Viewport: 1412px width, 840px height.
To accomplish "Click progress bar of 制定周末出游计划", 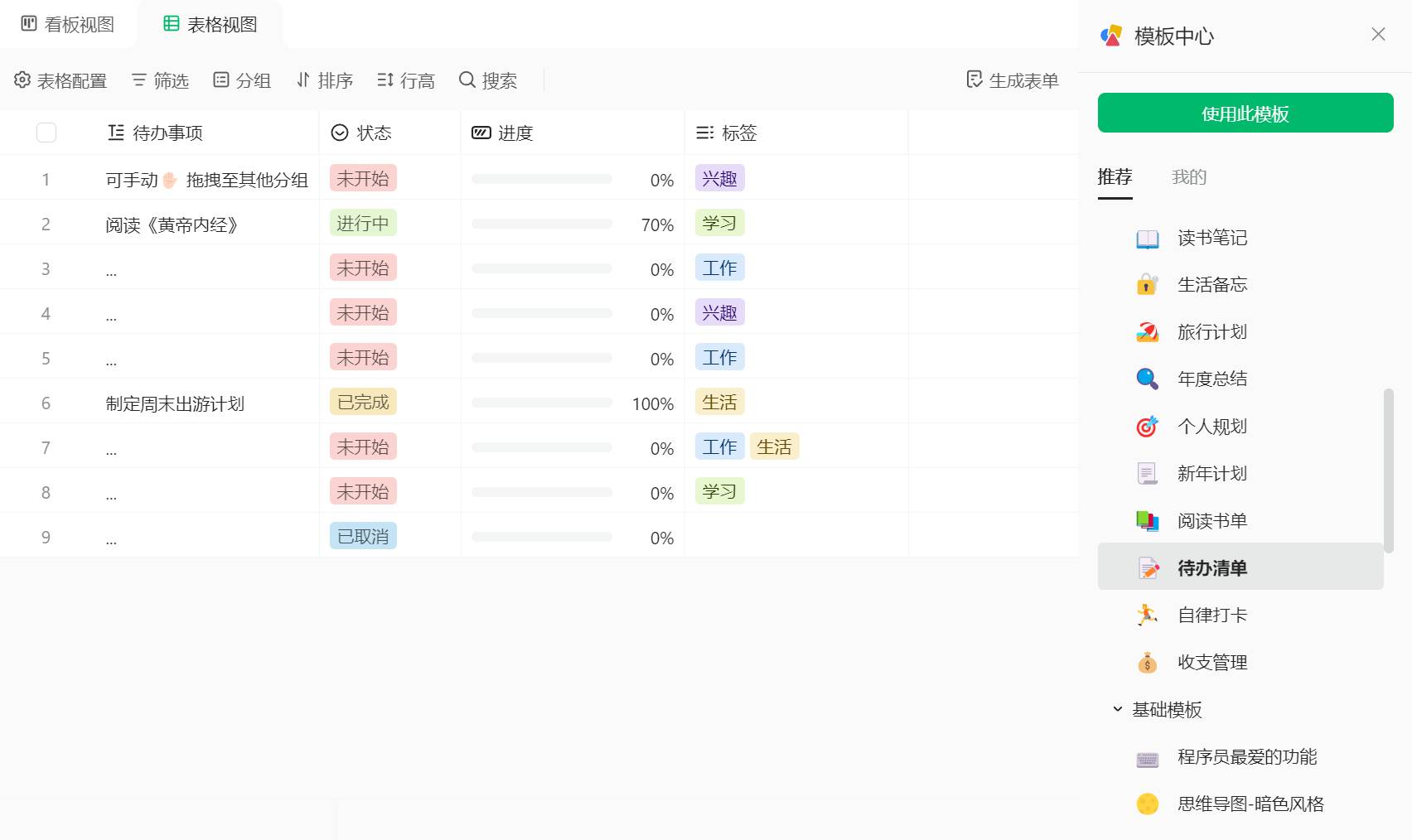I will click(x=542, y=403).
